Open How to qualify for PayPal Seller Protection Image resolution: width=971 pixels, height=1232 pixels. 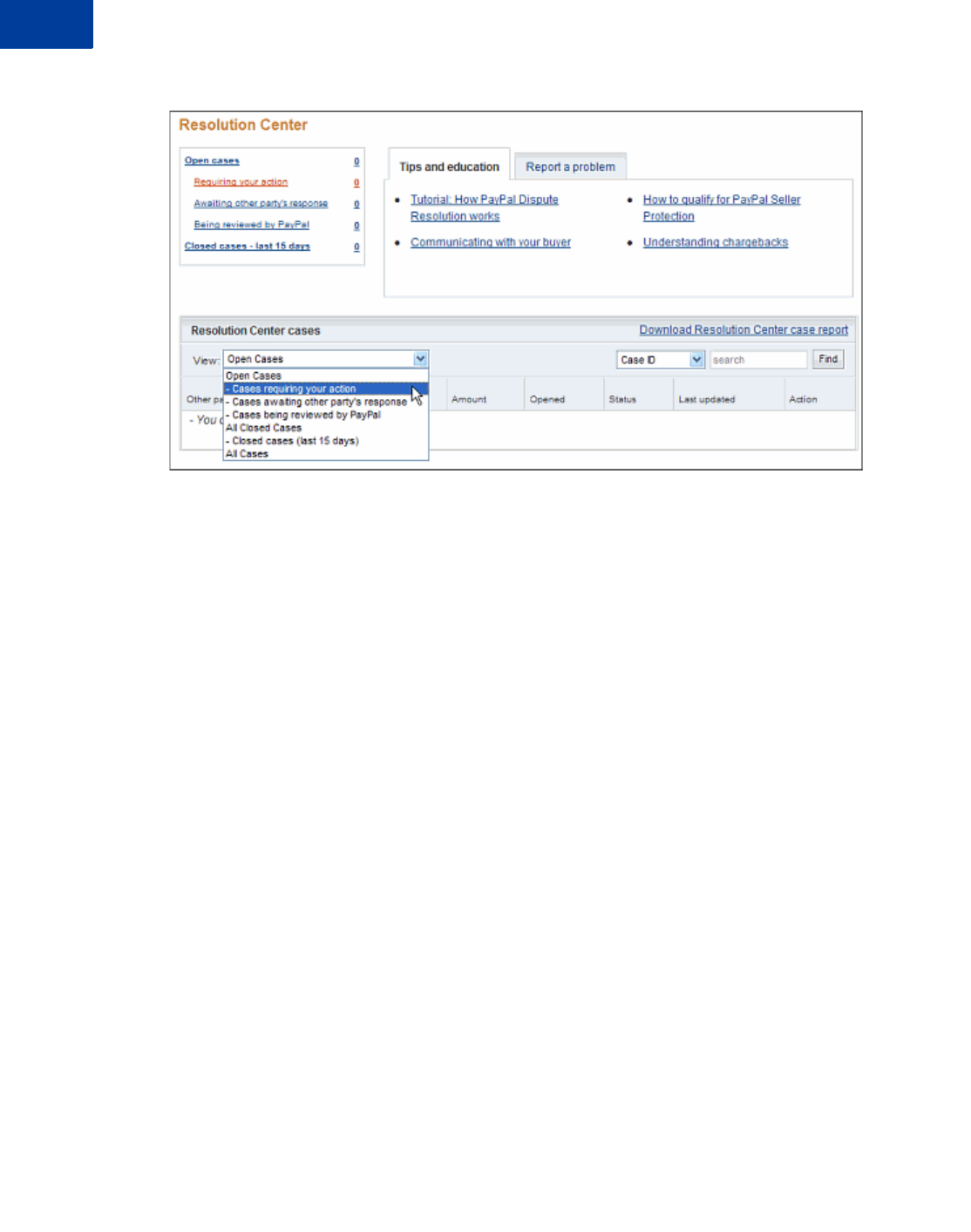(722, 207)
